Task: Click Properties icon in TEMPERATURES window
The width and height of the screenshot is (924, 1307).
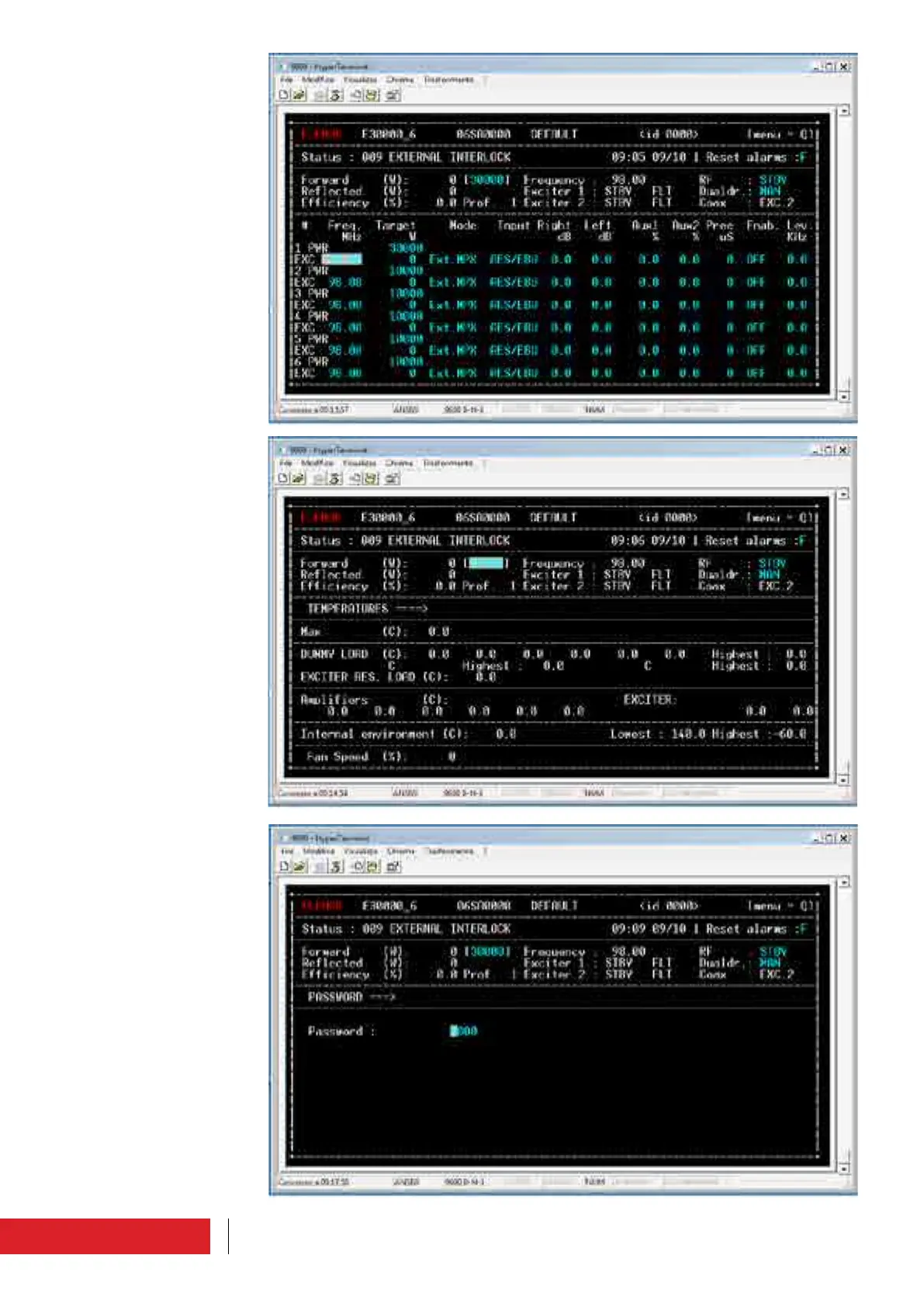Action: coord(393,479)
